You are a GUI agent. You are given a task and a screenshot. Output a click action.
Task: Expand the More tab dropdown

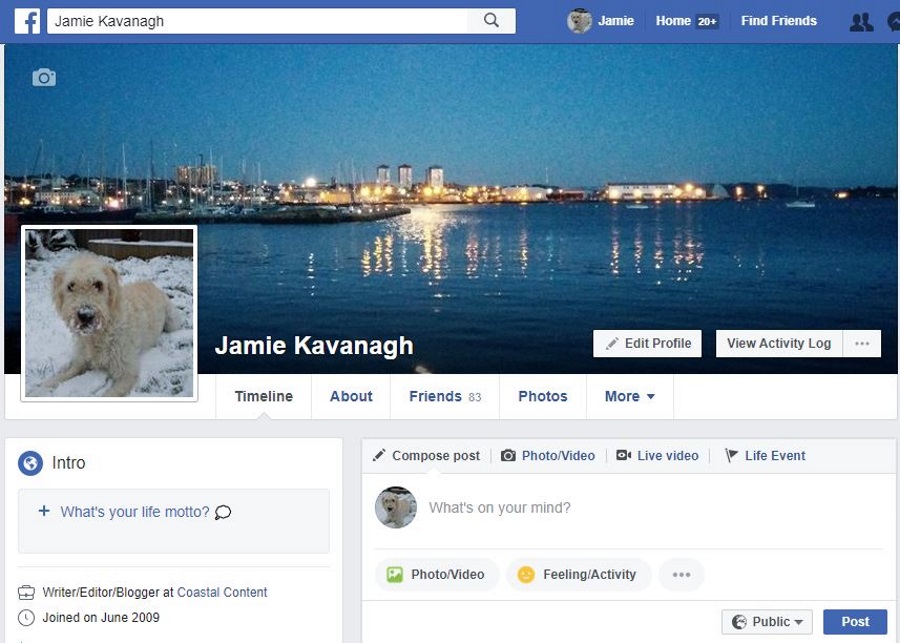[629, 396]
